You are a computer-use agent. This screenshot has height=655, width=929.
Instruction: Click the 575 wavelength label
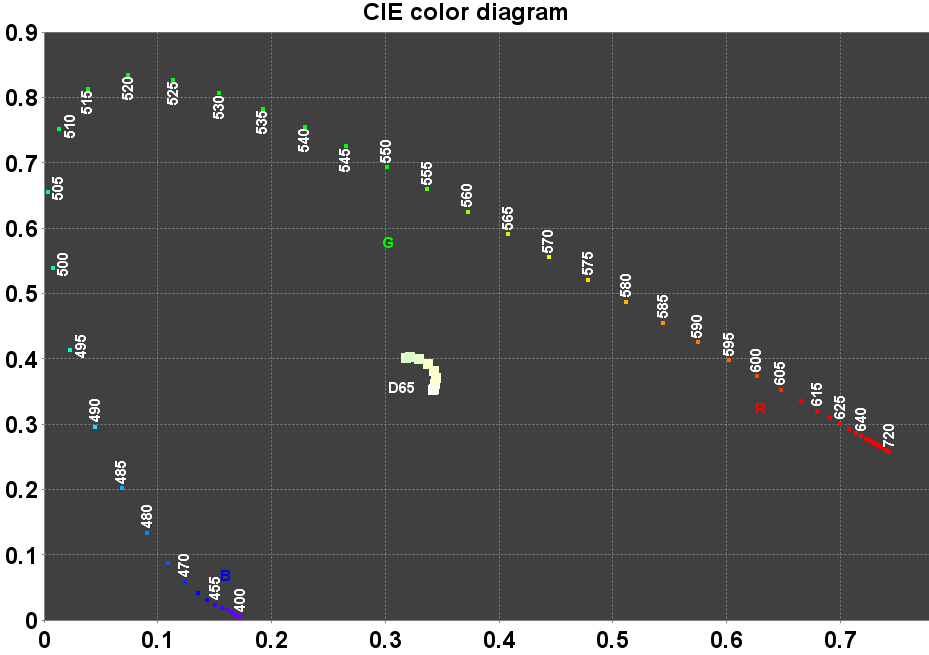pos(588,264)
